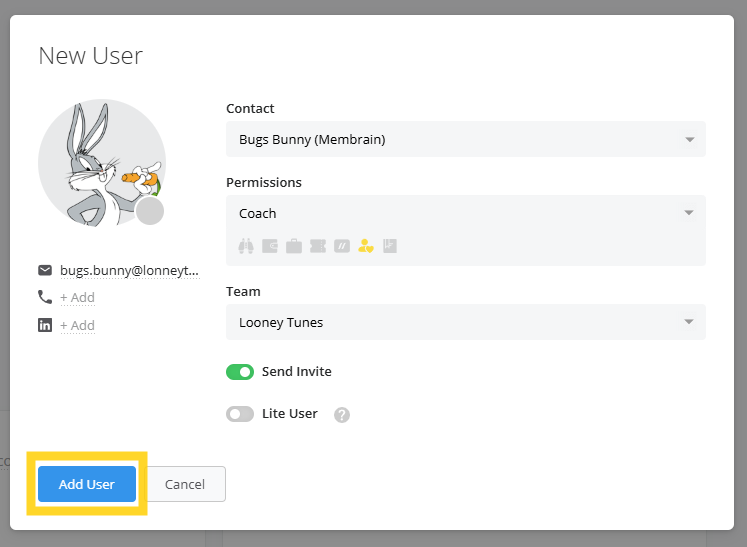
Task: Click the binoculars permission icon
Action: point(246,246)
